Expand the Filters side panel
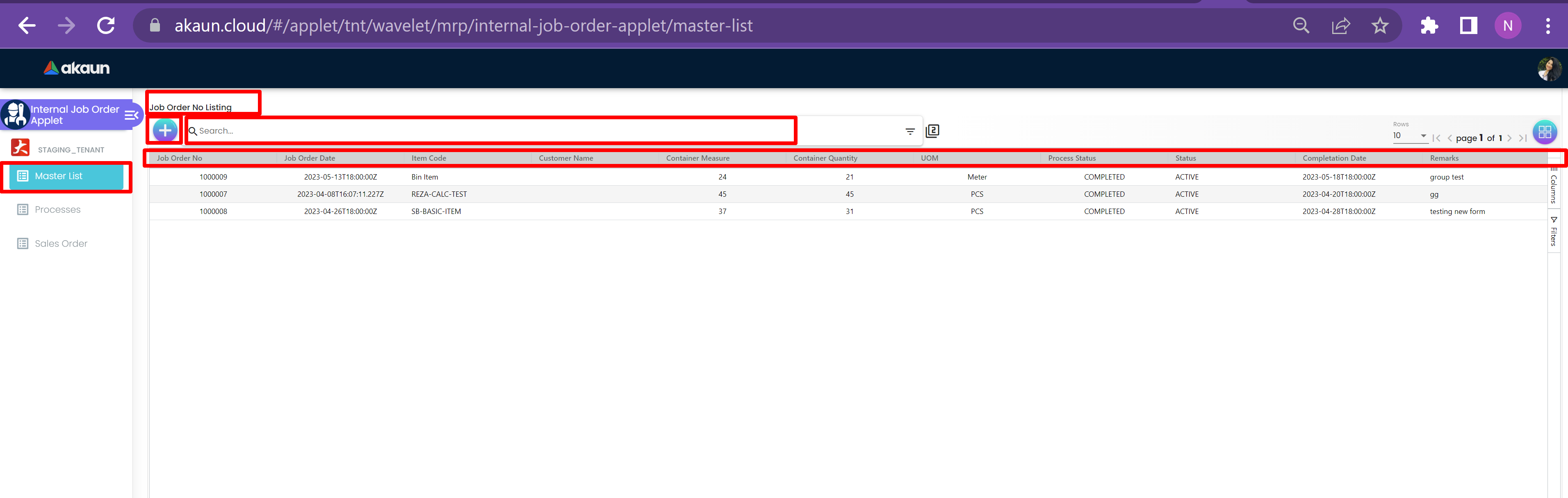 pyautogui.click(x=1553, y=232)
